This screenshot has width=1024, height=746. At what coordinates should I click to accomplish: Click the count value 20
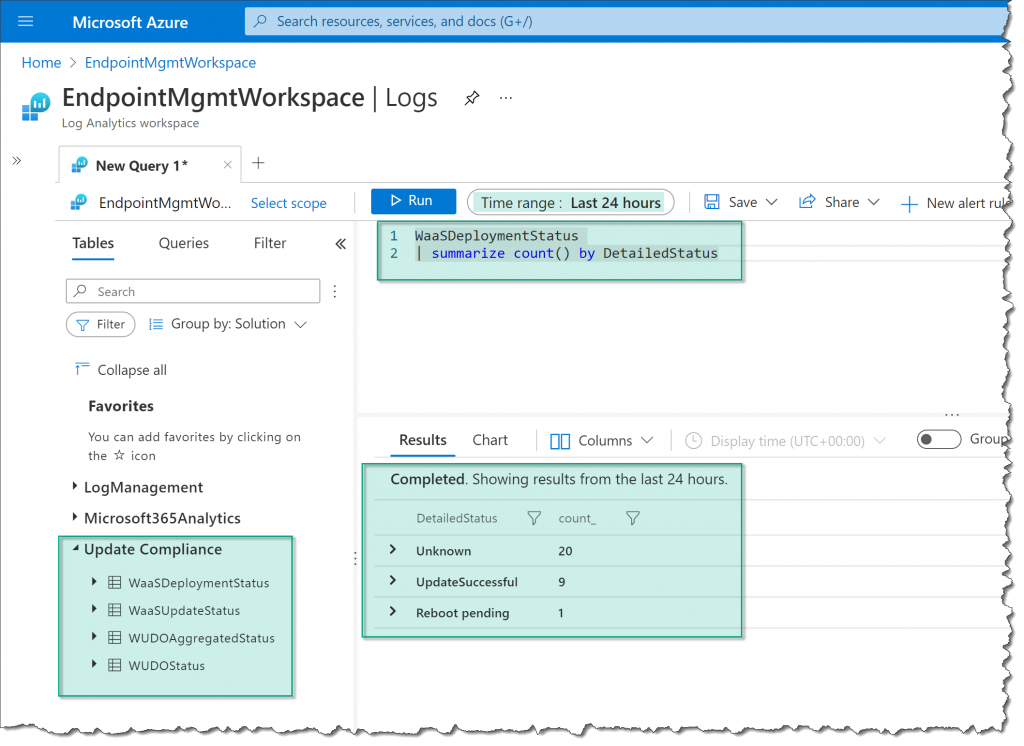565,551
